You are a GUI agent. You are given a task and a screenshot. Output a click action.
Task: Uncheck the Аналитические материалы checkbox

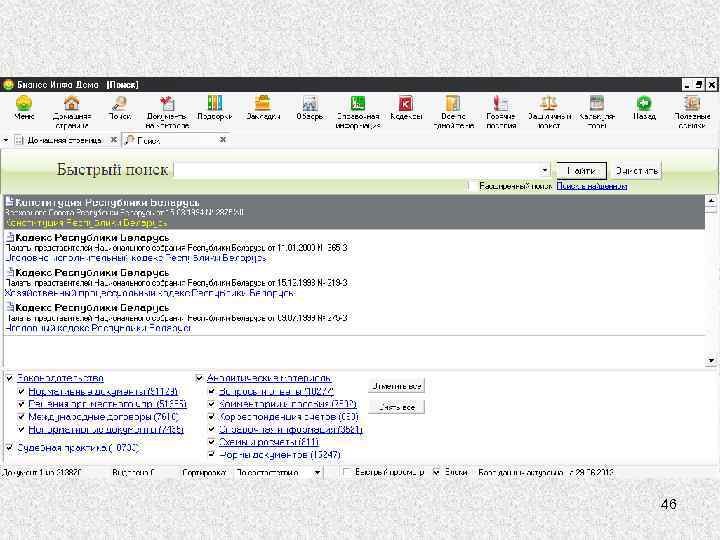tap(199, 378)
